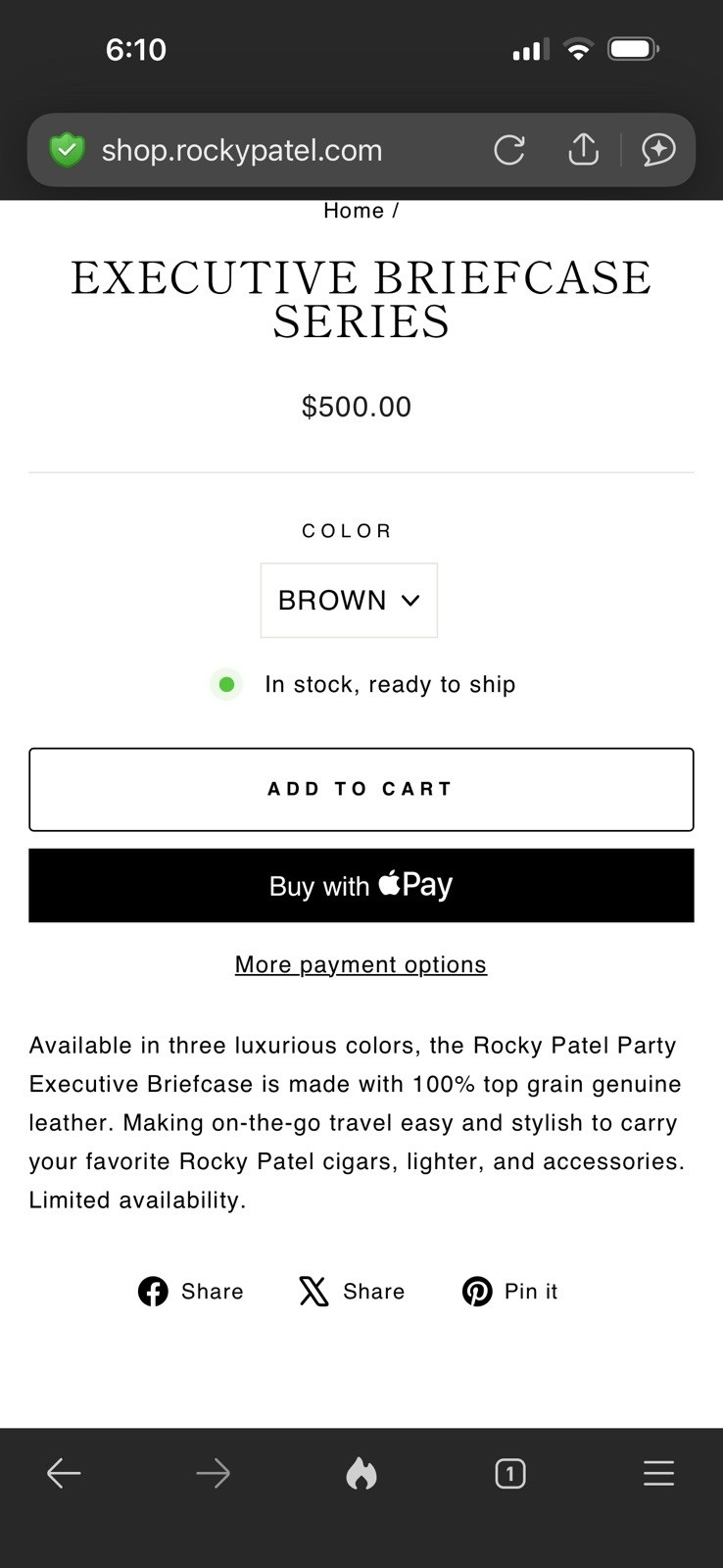Tap the green privacy shield icon
This screenshot has height=1568, width=723.
pyautogui.click(x=67, y=150)
